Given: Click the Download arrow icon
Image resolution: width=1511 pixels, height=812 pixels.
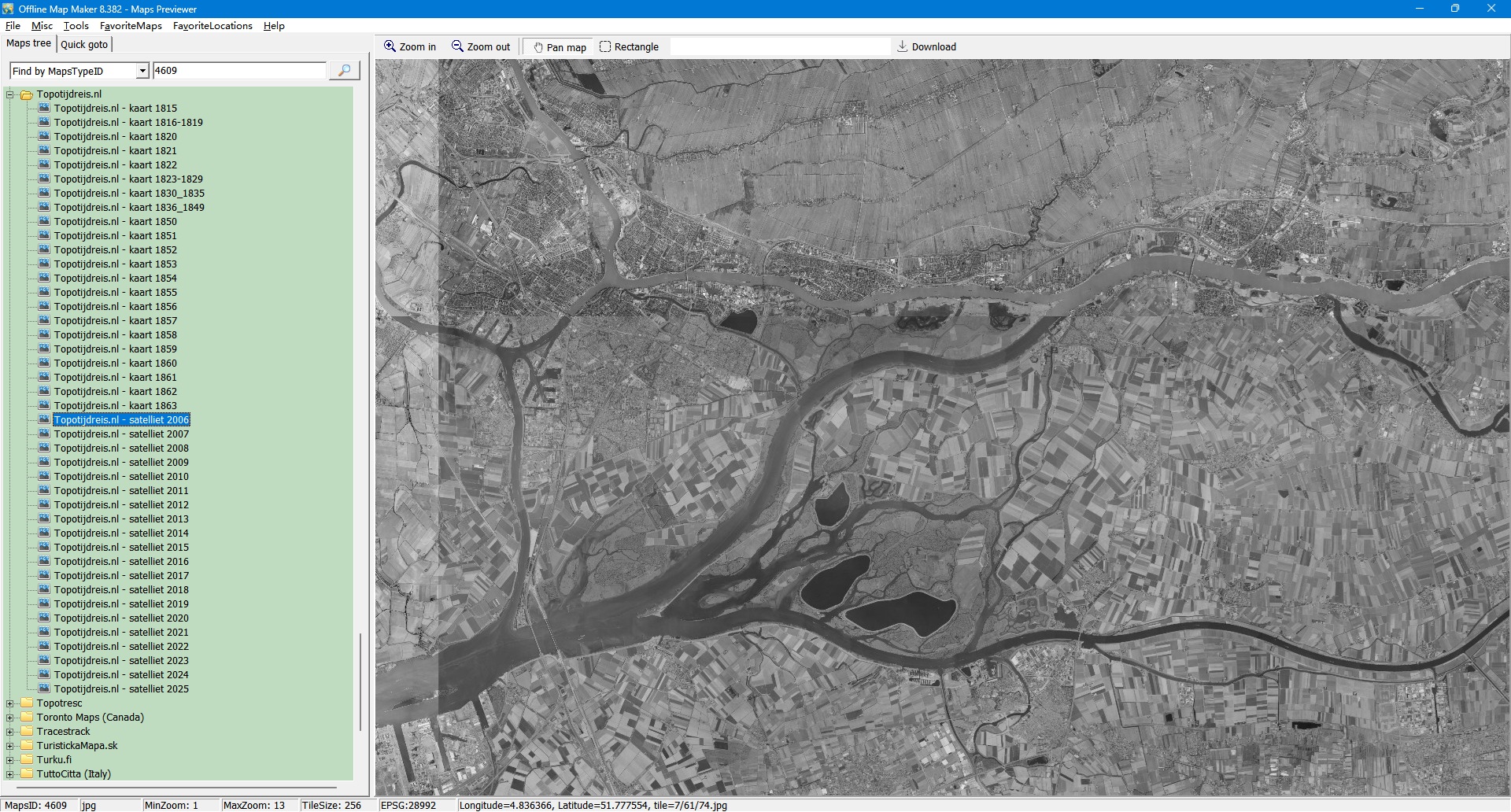Looking at the screenshot, I should coord(903,46).
